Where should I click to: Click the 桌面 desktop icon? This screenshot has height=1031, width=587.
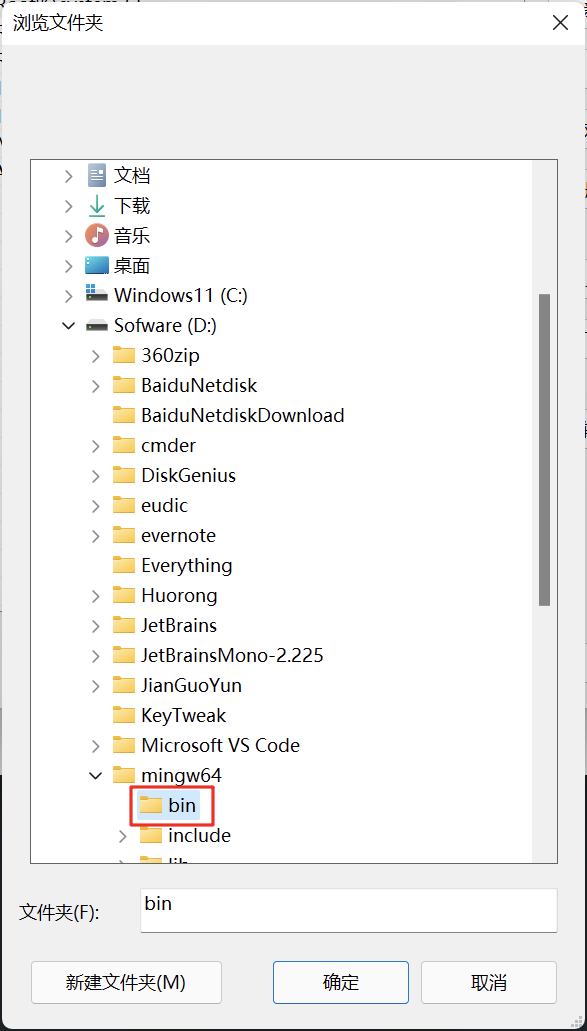point(97,266)
